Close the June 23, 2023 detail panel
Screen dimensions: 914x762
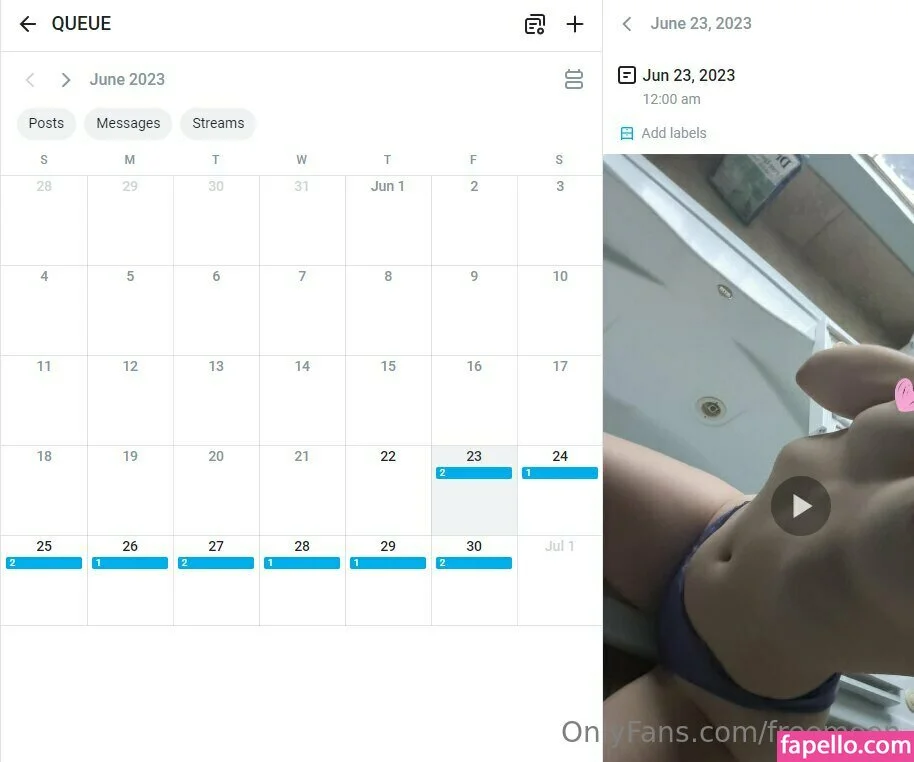(x=627, y=24)
